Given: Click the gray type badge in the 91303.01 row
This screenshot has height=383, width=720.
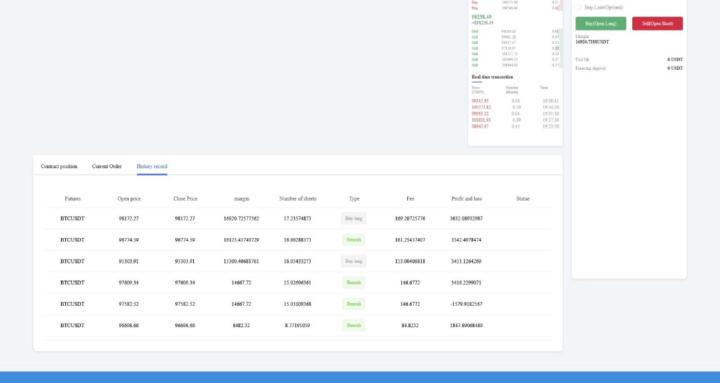Looking at the screenshot, I should point(354,261).
